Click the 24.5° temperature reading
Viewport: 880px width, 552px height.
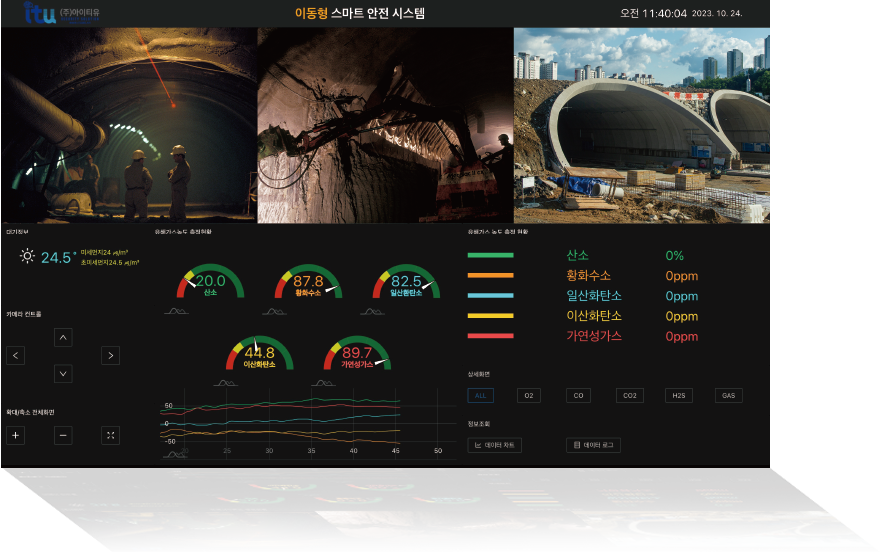click(58, 257)
